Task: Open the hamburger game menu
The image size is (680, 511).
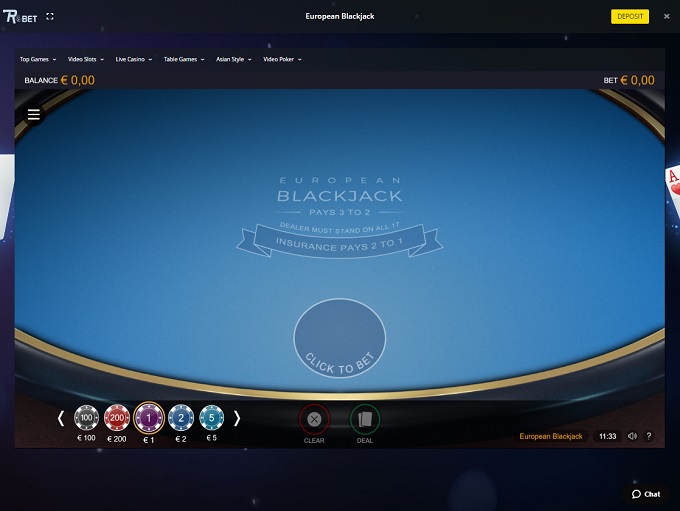Action: (x=33, y=115)
